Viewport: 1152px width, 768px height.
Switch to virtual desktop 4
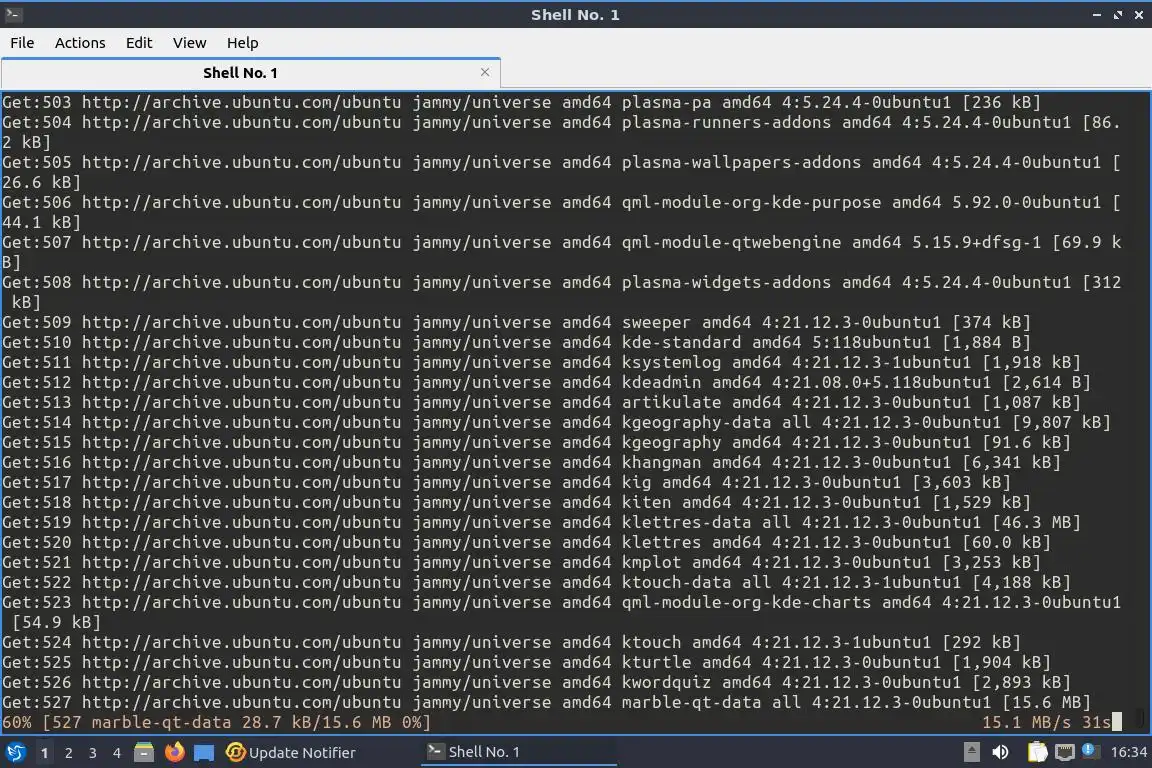(x=116, y=753)
